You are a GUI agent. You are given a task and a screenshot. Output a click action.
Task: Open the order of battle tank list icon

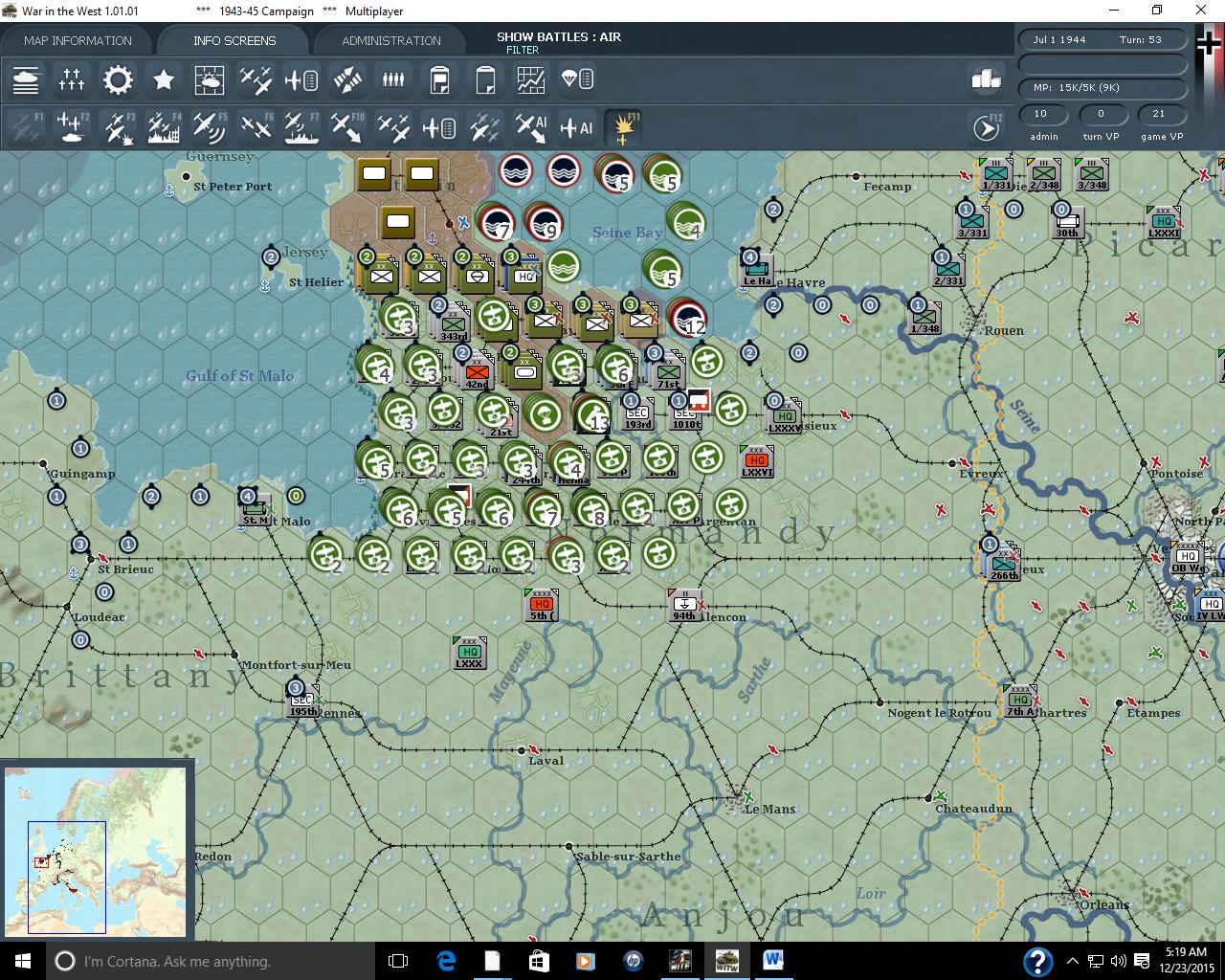pos(26,79)
